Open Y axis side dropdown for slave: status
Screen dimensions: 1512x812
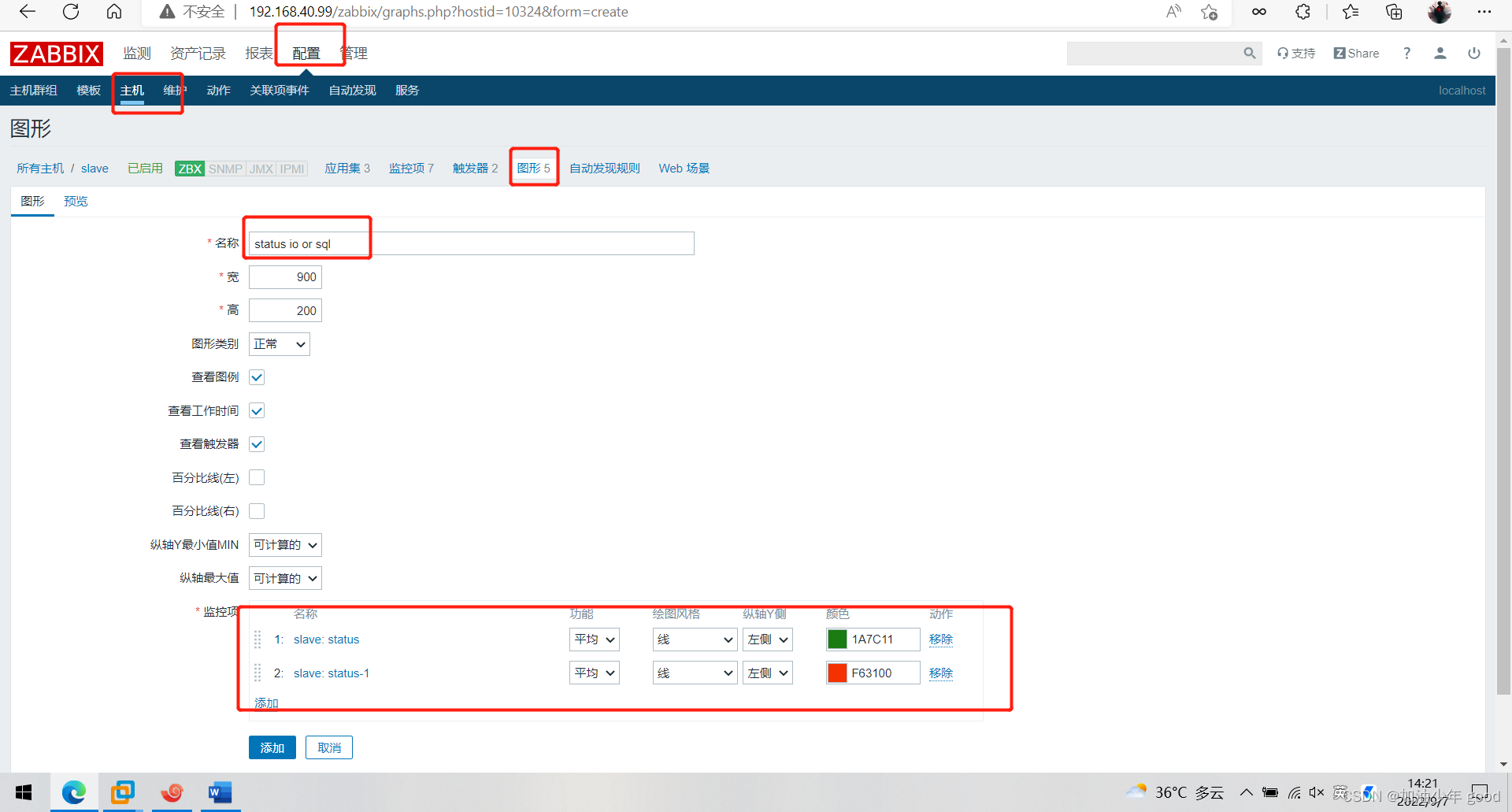pyautogui.click(x=768, y=640)
